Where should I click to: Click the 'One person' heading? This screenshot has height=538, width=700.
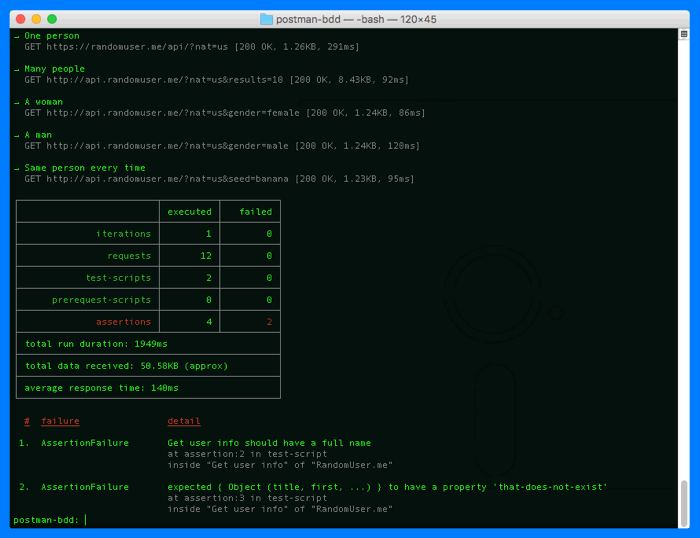tap(52, 36)
